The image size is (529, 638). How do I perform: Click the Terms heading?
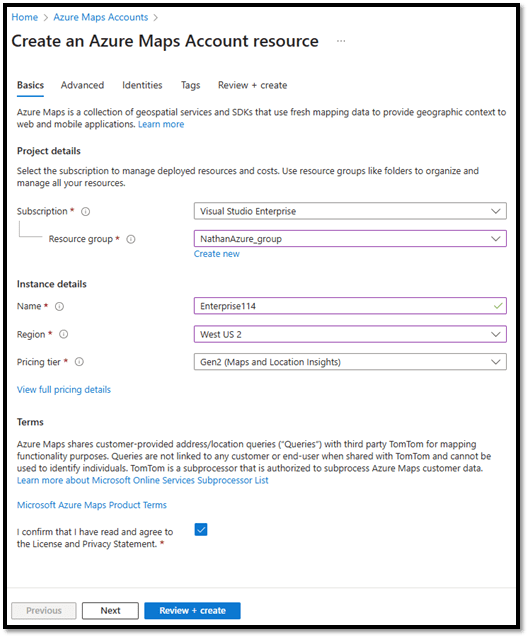coord(30,422)
